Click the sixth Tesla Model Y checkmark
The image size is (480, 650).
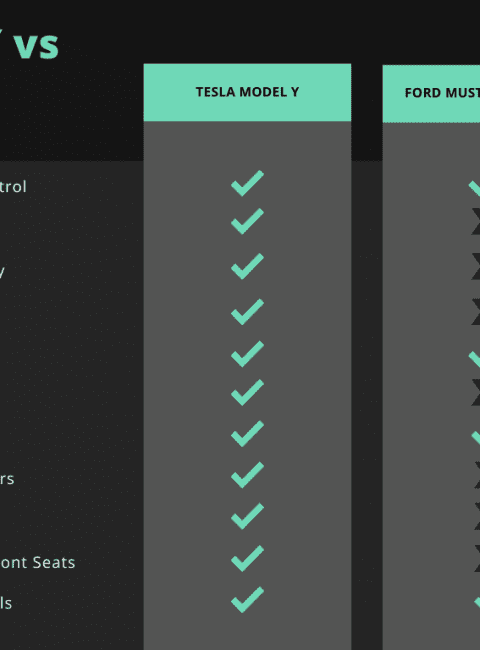pyautogui.click(x=247, y=392)
